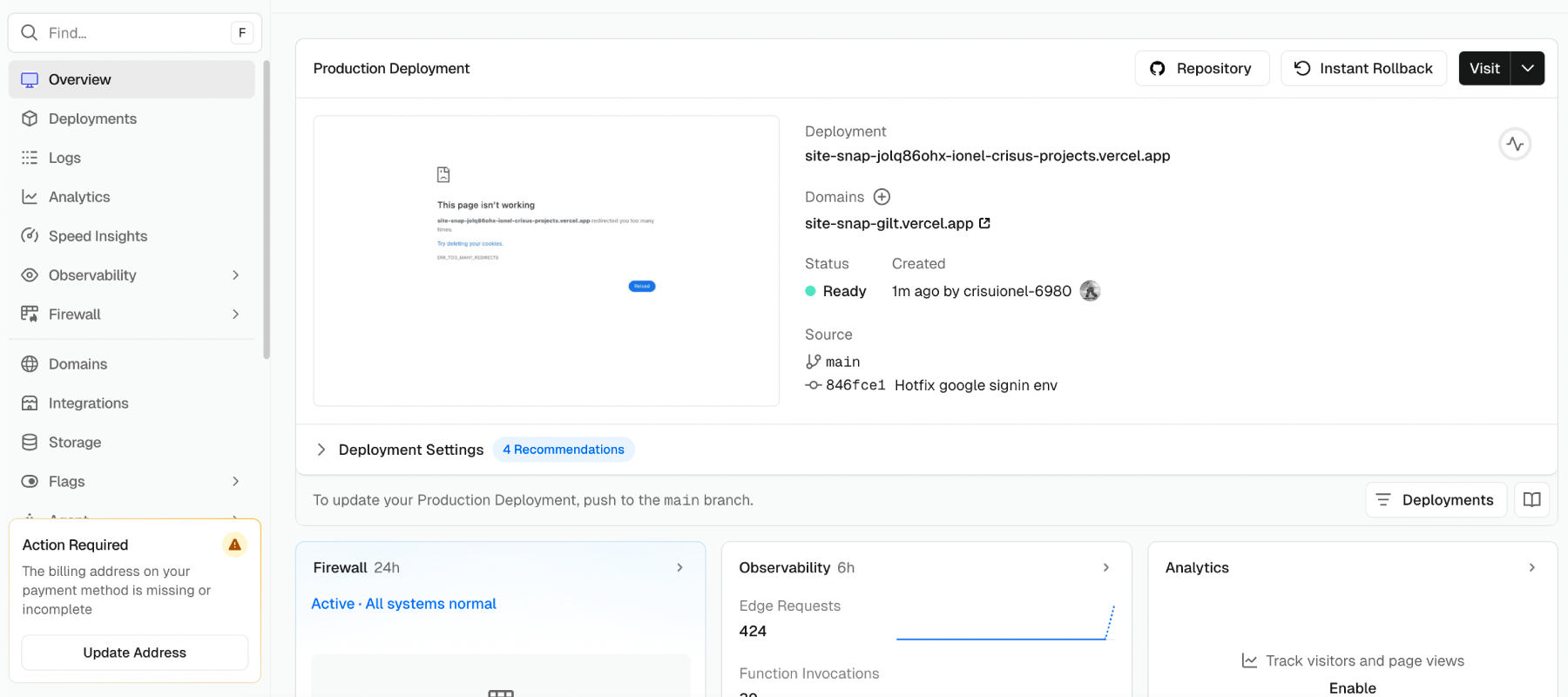
Task: Click crisuionel-6980 avatar
Action: click(1090, 291)
